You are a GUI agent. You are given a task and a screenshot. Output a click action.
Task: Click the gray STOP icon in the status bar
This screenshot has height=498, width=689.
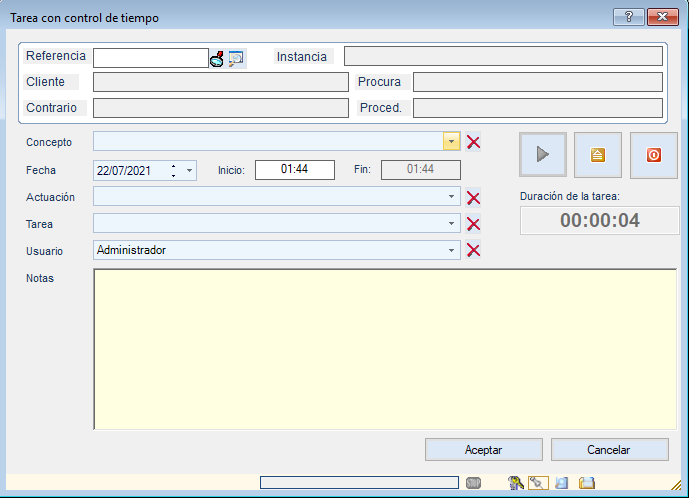tap(474, 483)
